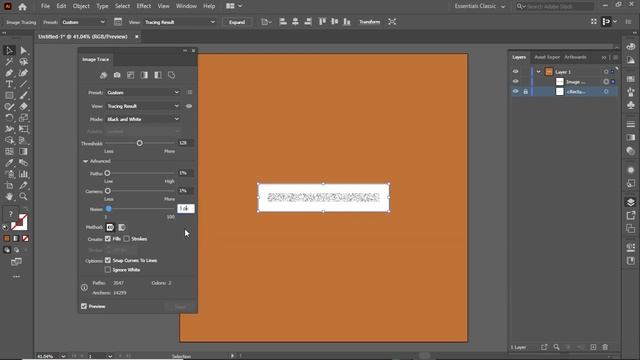Toggle the Rectangle layer's lock

[526, 91]
